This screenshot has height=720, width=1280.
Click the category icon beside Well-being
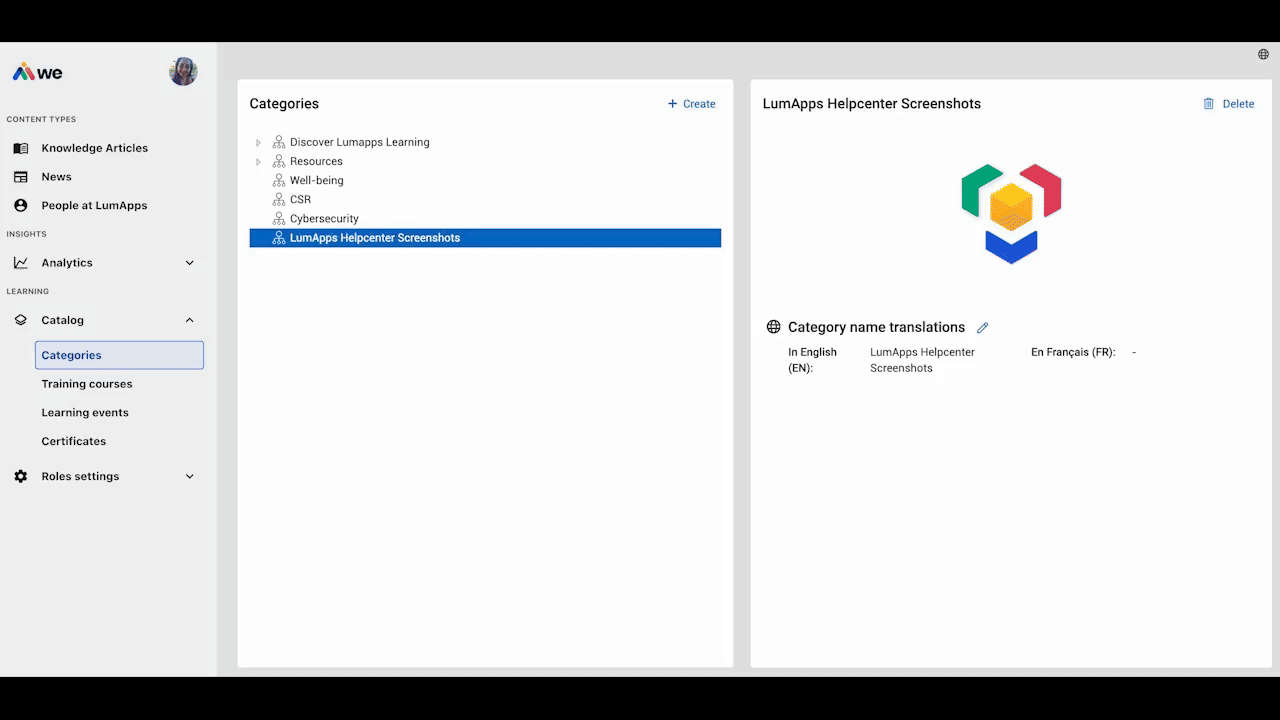click(279, 180)
